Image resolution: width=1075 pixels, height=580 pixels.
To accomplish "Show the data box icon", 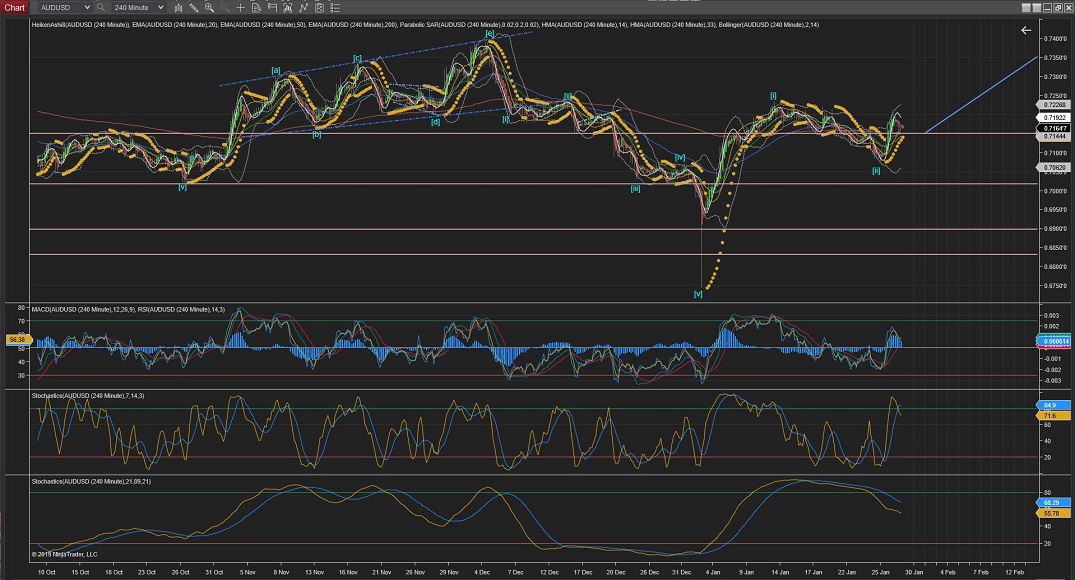I will (x=256, y=8).
